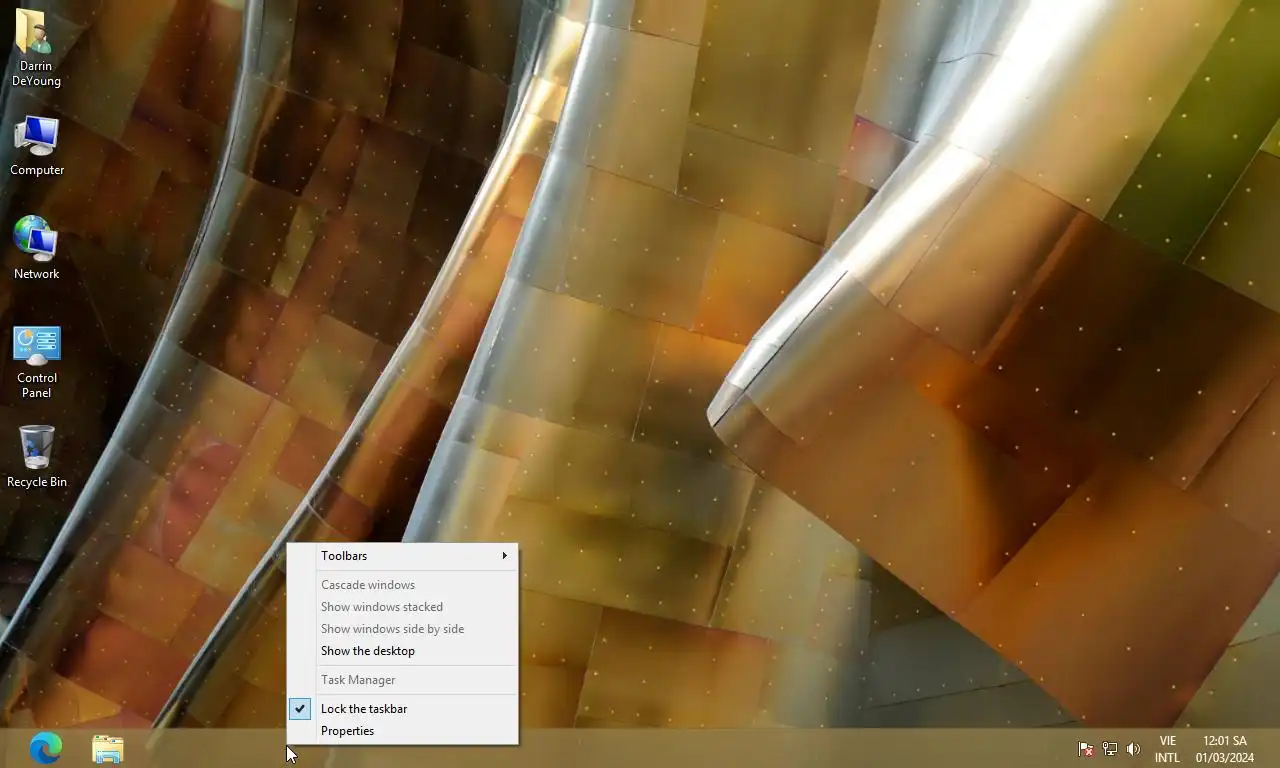Viewport: 1280px width, 768px height.
Task: Select the Control Panel desktop icon
Action: click(37, 361)
